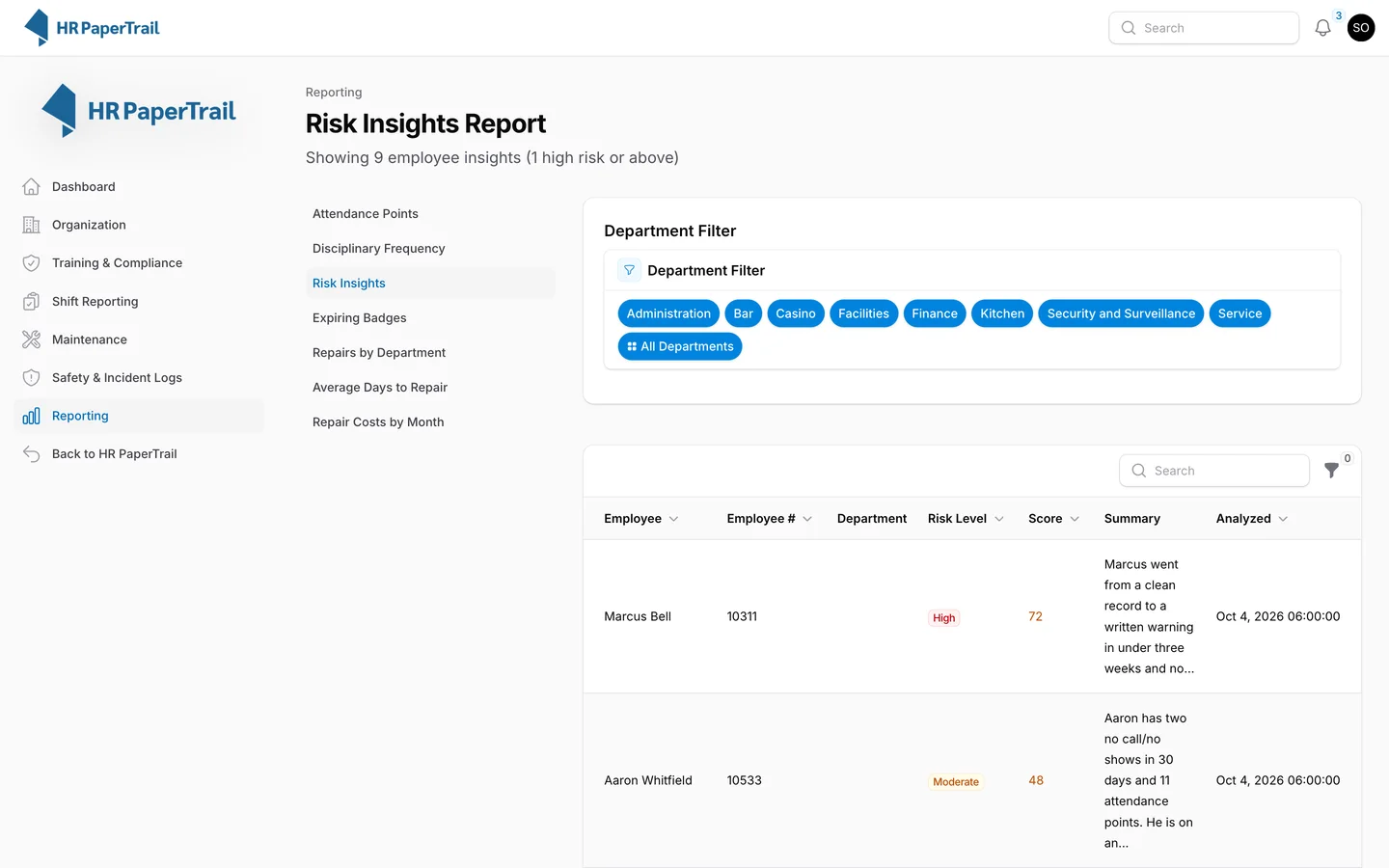The height and width of the screenshot is (868, 1389).
Task: Toggle the Security and Surveillance chip
Action: tap(1121, 313)
